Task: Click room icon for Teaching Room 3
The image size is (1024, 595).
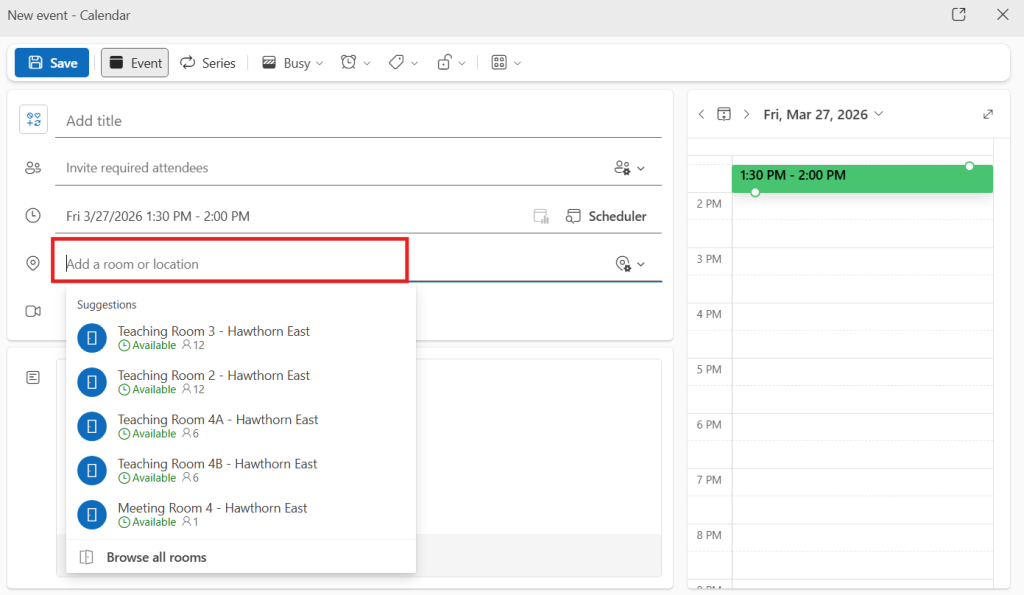Action: click(92, 338)
